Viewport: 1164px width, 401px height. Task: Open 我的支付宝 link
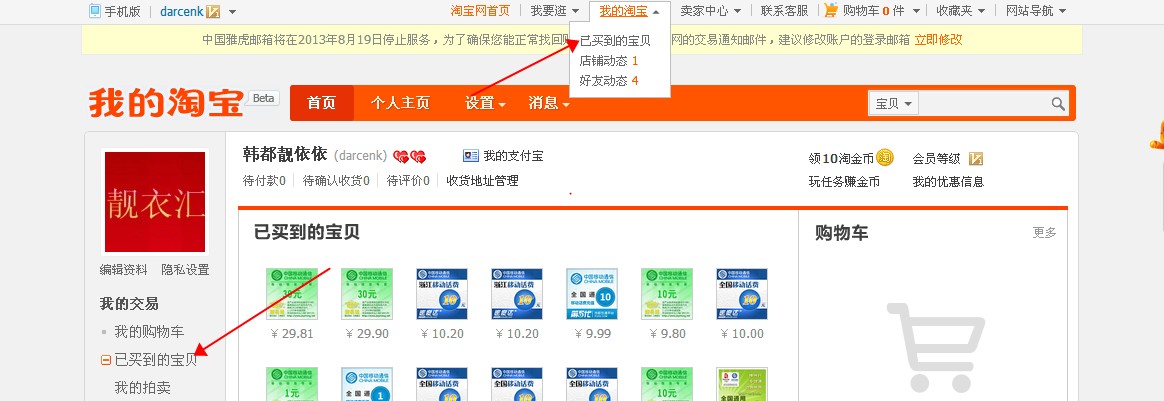click(514, 156)
